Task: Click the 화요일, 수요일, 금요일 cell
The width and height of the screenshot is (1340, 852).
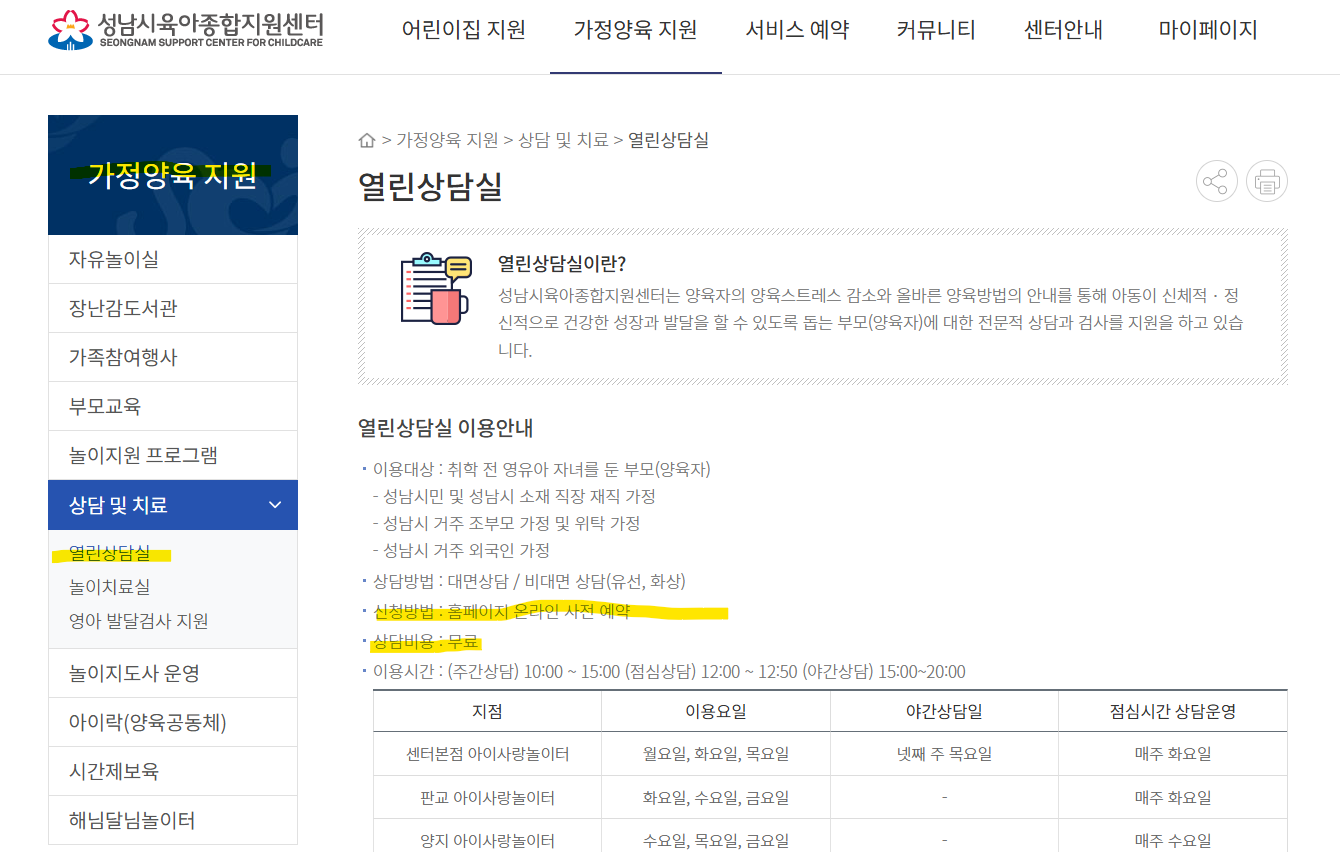Action: pyautogui.click(x=716, y=797)
